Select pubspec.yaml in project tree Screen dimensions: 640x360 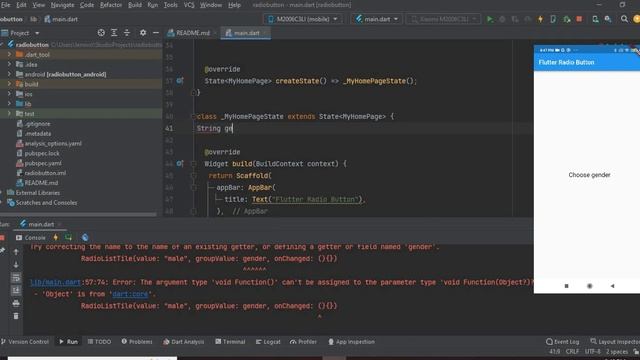[x=43, y=163]
